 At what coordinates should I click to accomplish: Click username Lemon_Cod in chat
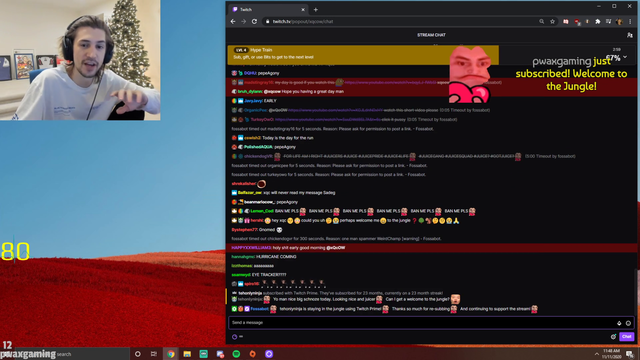(x=262, y=211)
